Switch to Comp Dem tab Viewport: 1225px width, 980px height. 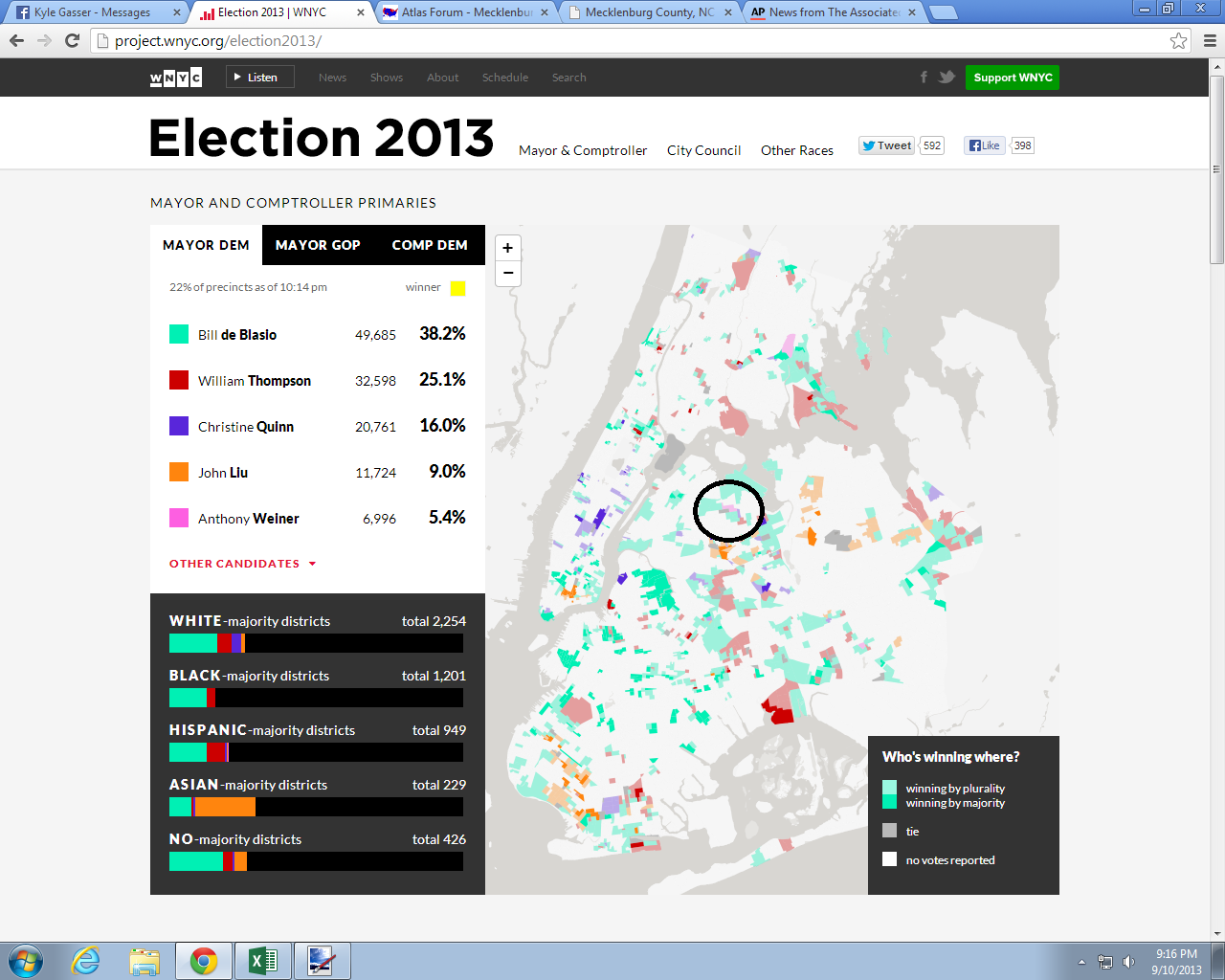(430, 245)
